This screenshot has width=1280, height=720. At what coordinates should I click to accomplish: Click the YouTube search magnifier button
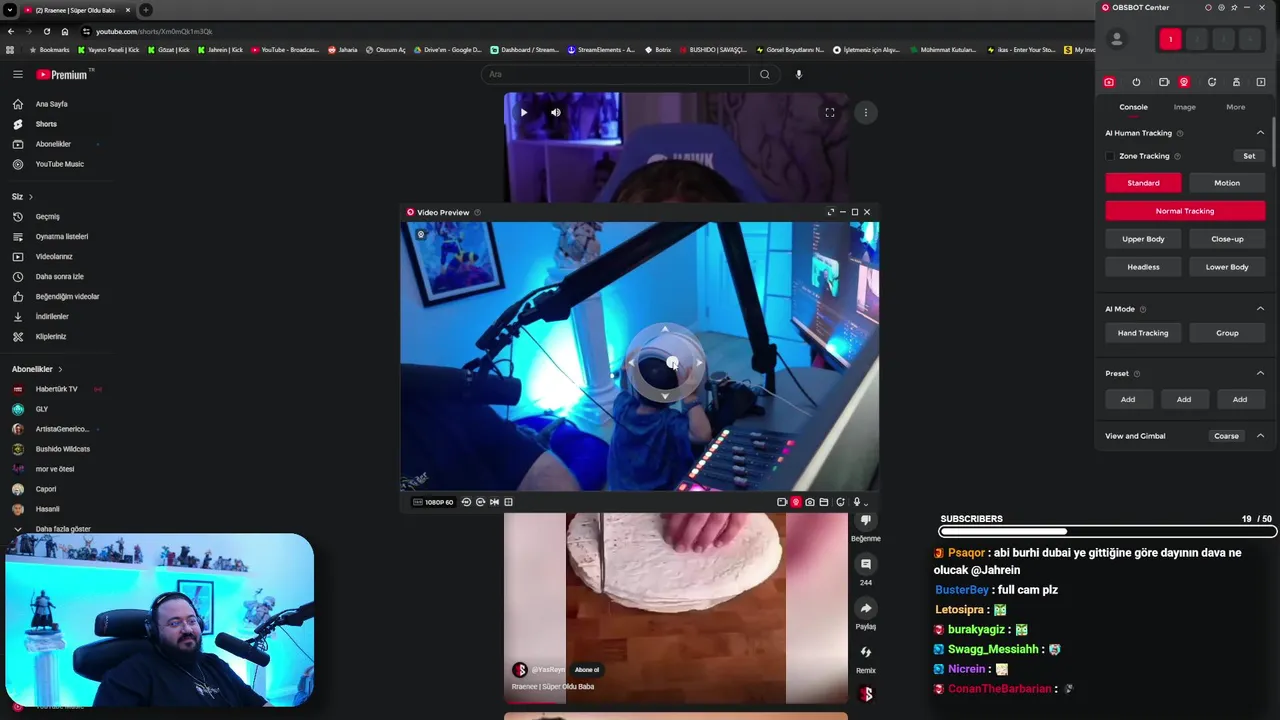(765, 74)
